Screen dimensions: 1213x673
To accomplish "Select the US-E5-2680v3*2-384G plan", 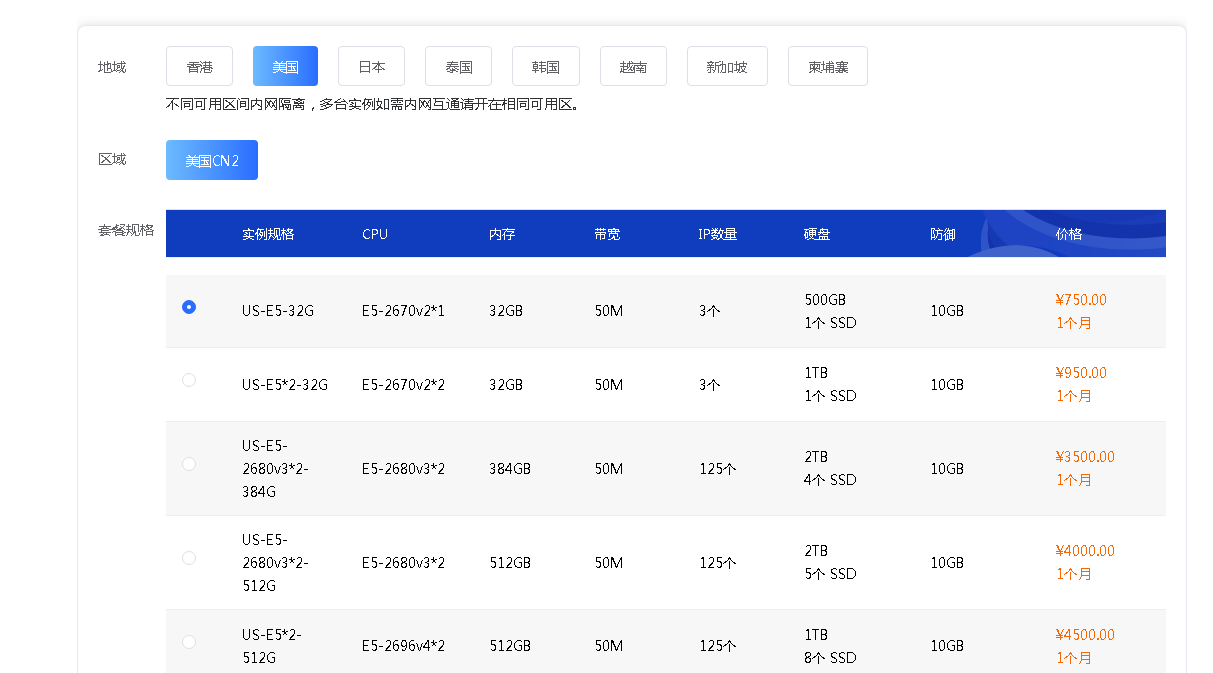I will [189, 463].
